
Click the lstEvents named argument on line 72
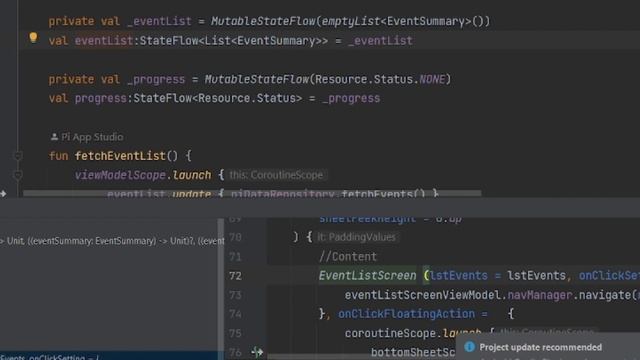(x=459, y=276)
